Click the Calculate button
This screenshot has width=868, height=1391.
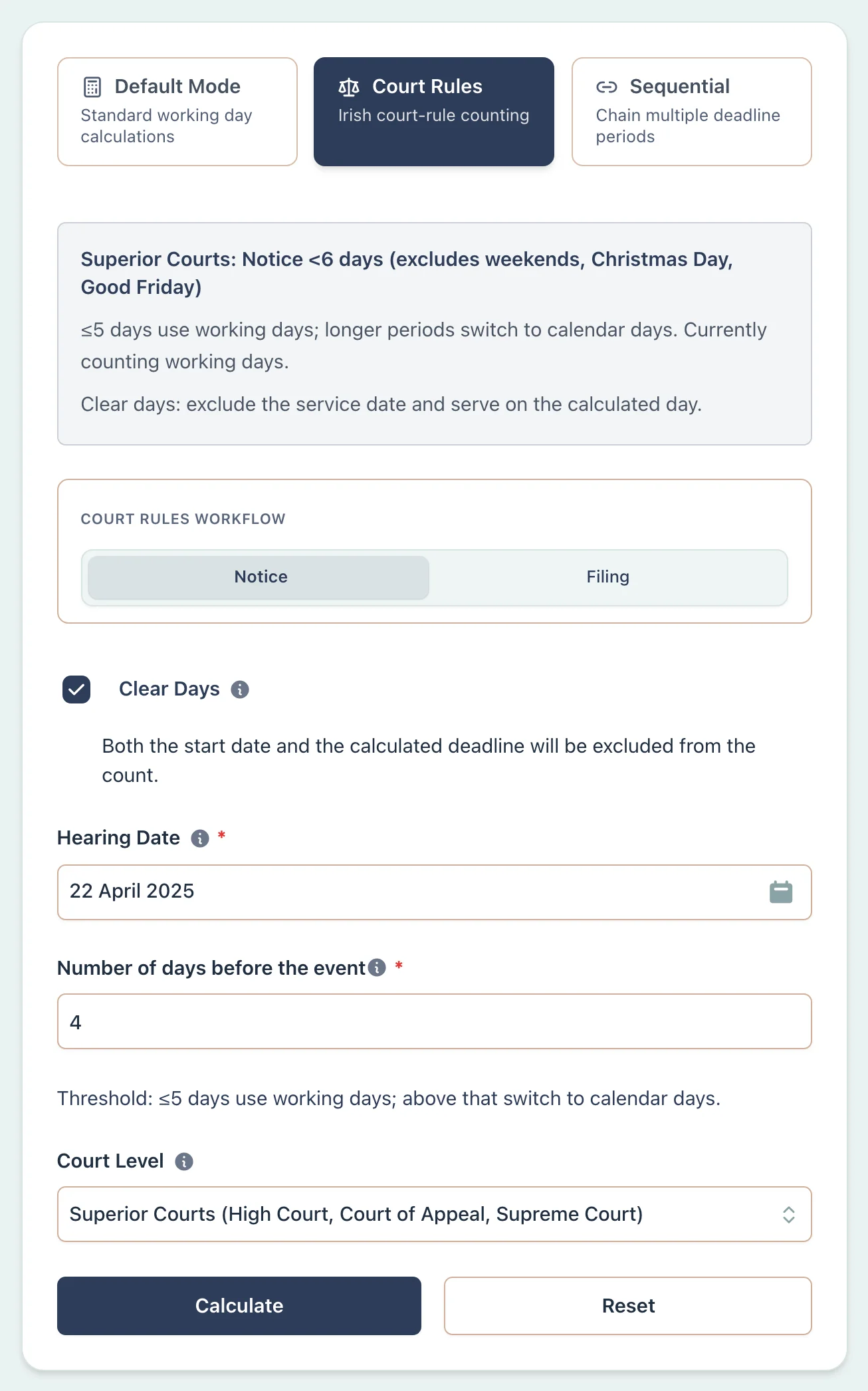click(x=239, y=1306)
